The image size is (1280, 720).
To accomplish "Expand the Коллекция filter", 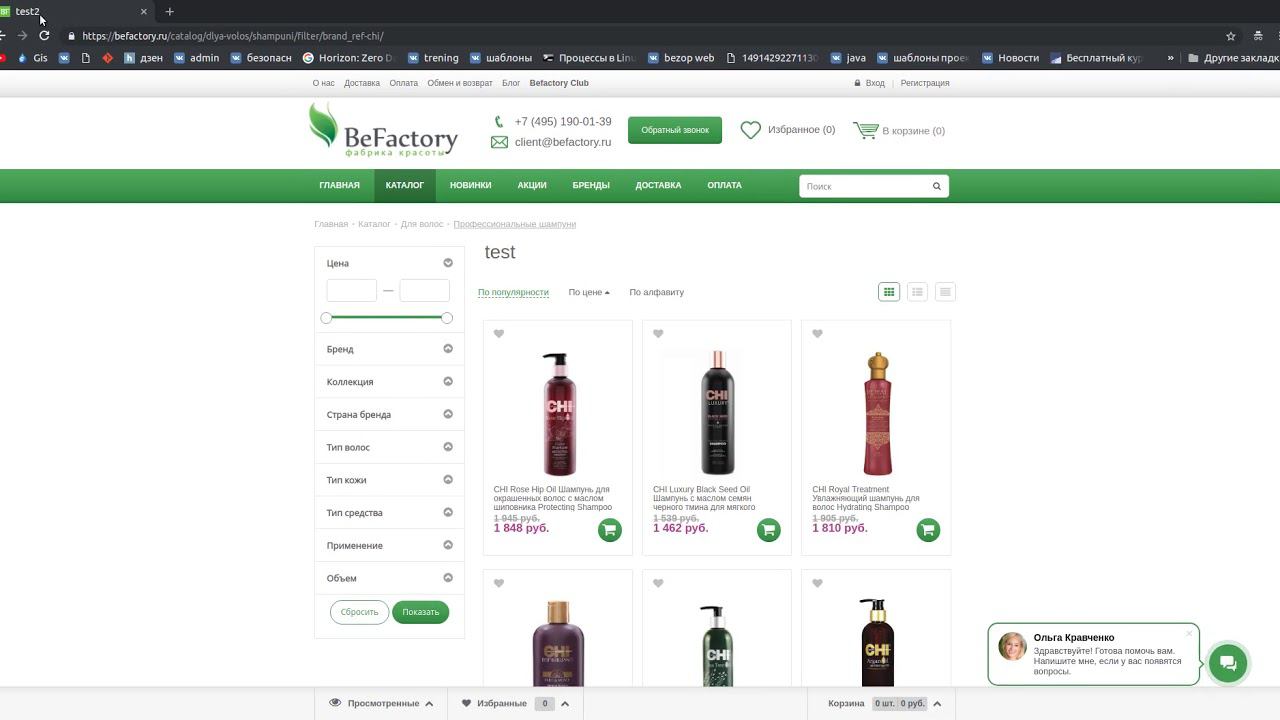I will coord(448,381).
